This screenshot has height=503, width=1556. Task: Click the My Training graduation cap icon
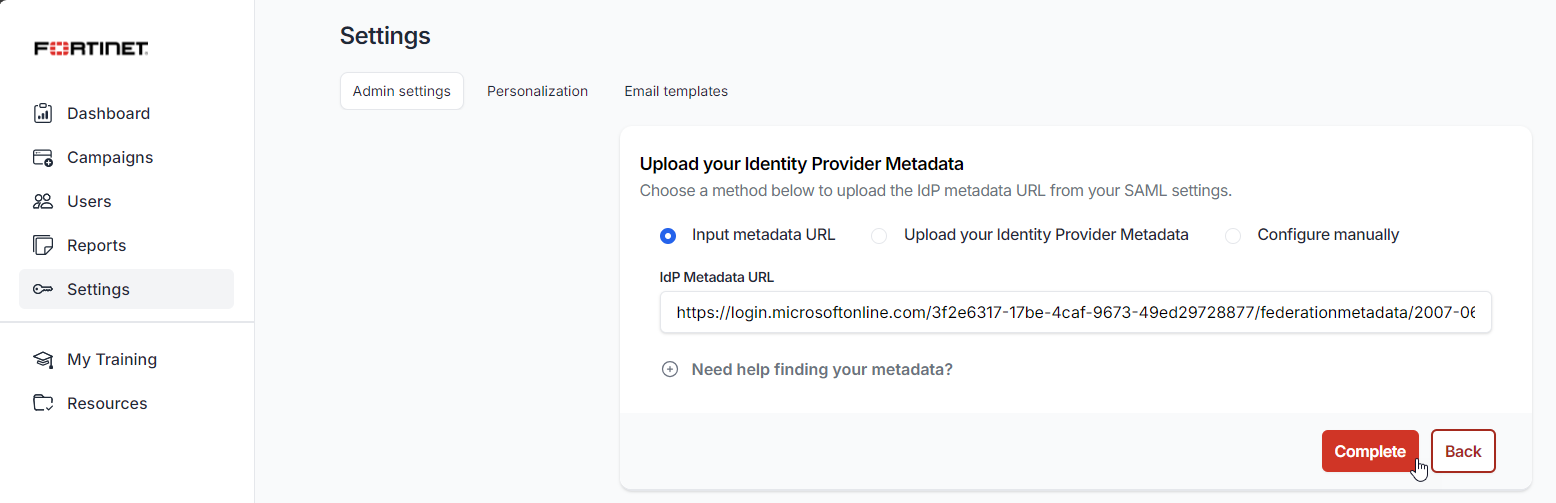(43, 359)
